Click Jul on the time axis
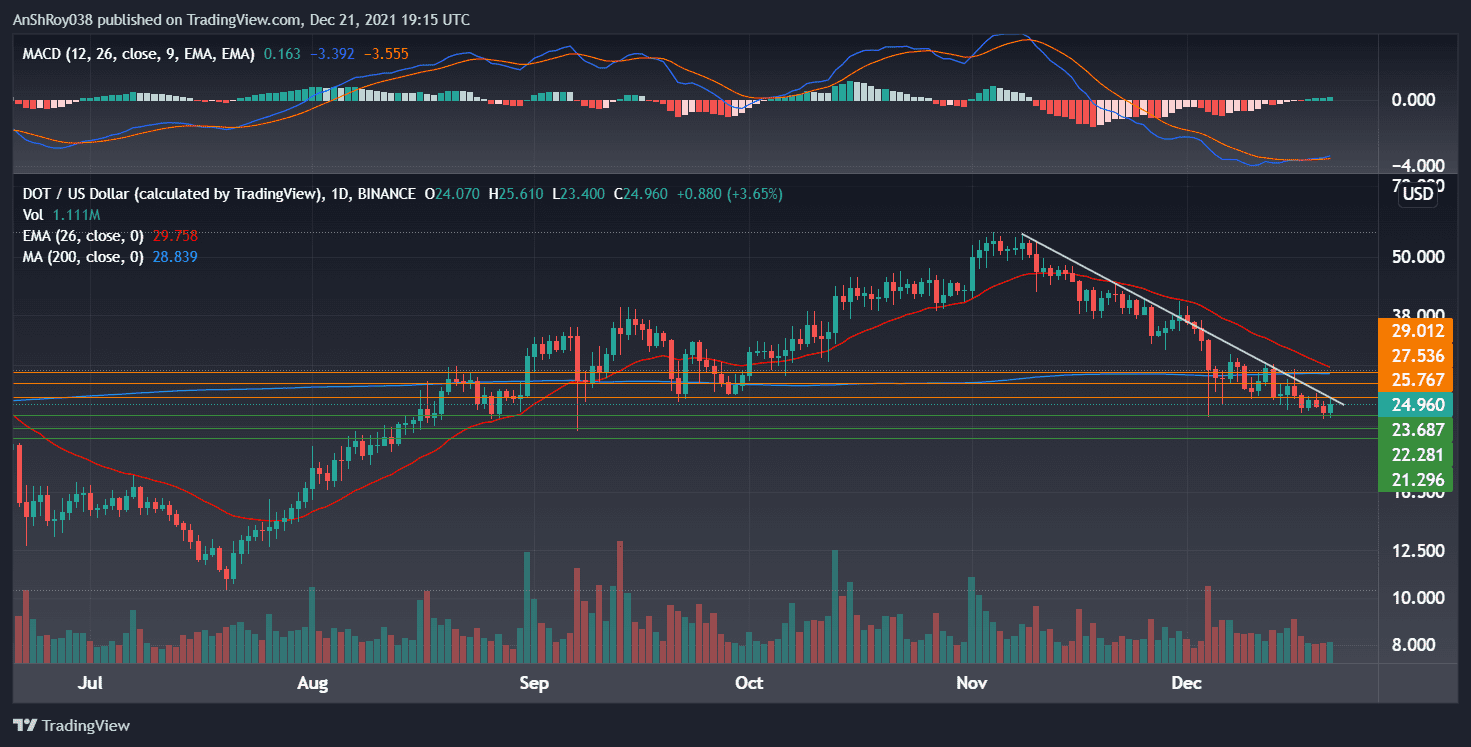1471x747 pixels. pyautogui.click(x=90, y=683)
